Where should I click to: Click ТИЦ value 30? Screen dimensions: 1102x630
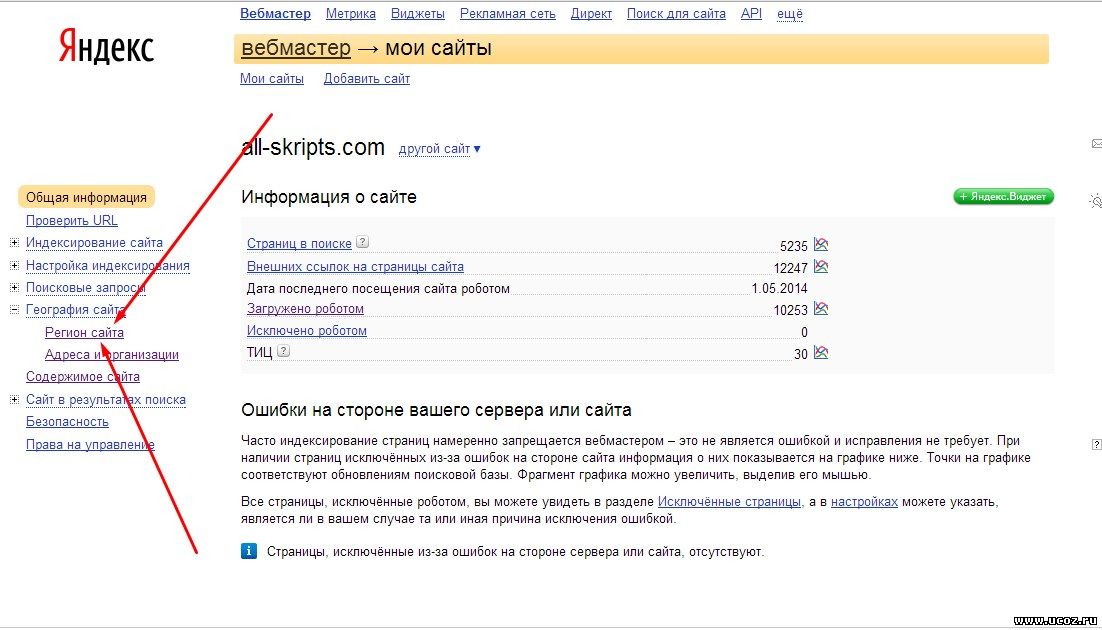800,354
